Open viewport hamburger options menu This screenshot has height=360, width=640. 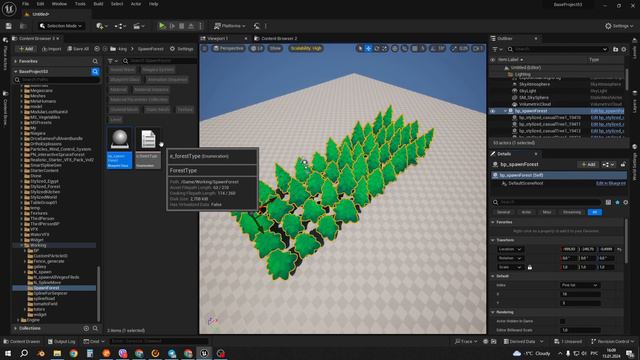point(205,49)
